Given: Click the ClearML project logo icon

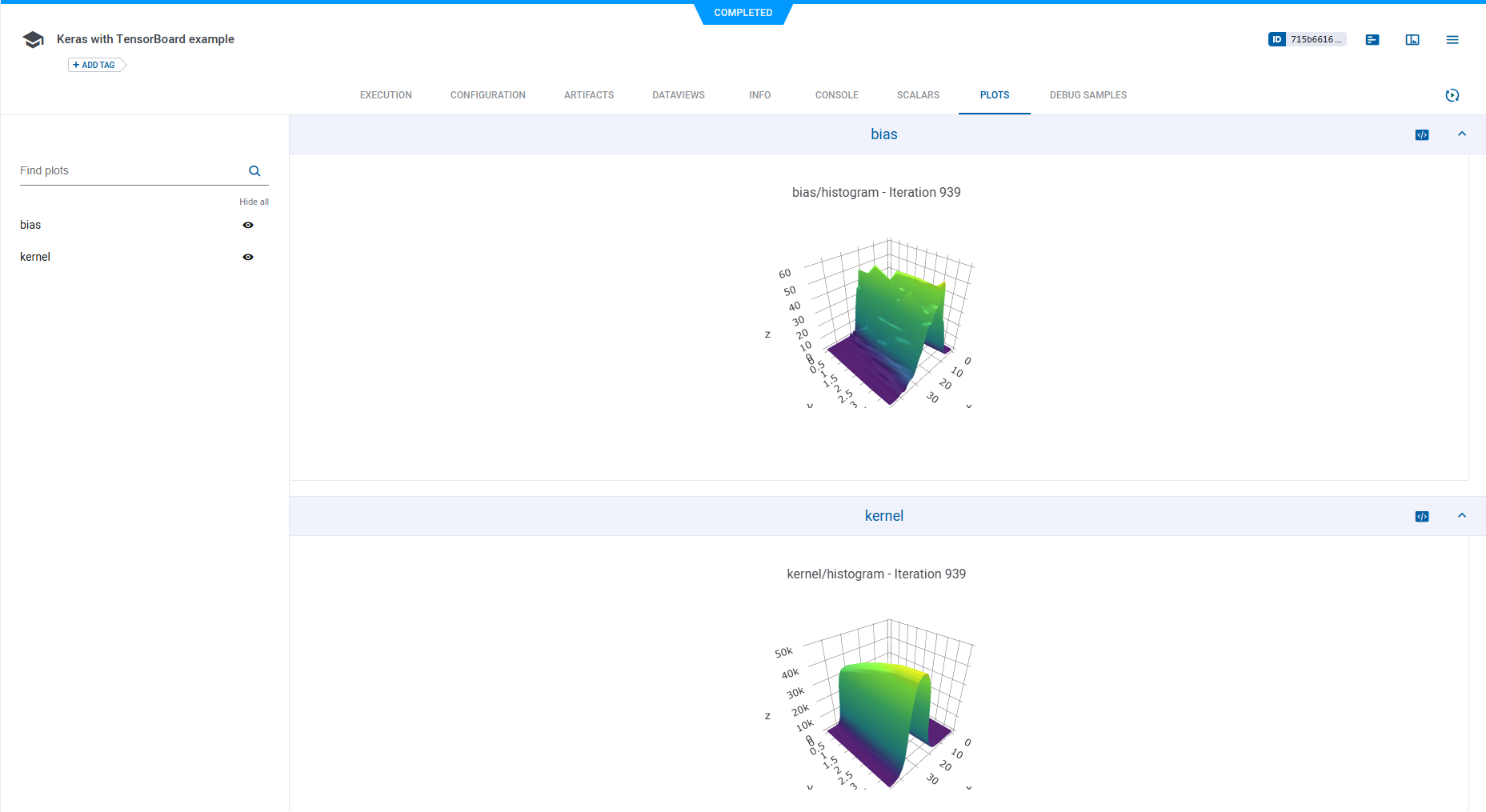Looking at the screenshot, I should pyautogui.click(x=33, y=38).
